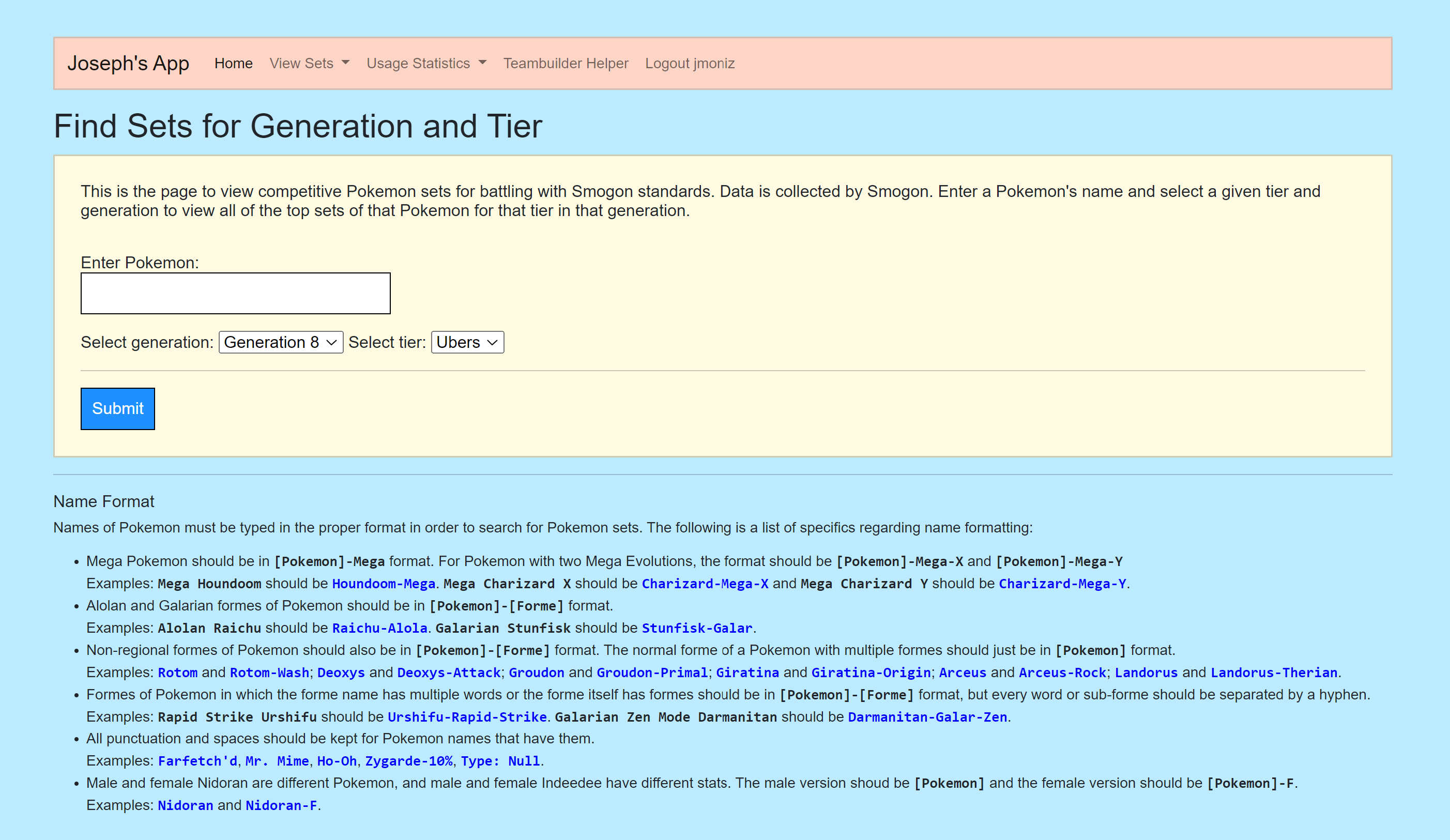Open the Ubers tier dropdown
Image resolution: width=1450 pixels, height=840 pixels.
coord(467,342)
